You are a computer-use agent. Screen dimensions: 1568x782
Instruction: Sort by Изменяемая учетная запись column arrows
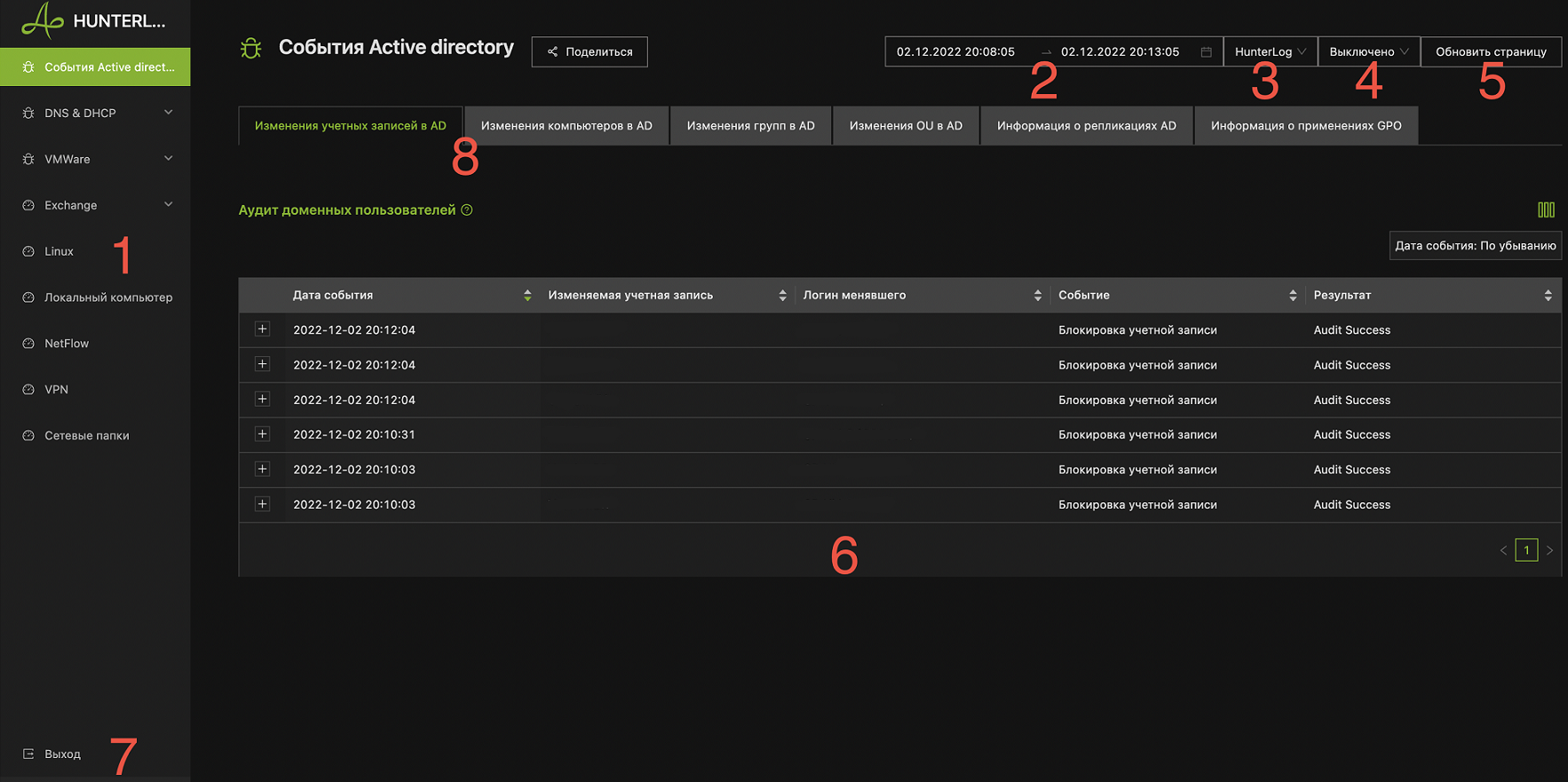point(782,296)
